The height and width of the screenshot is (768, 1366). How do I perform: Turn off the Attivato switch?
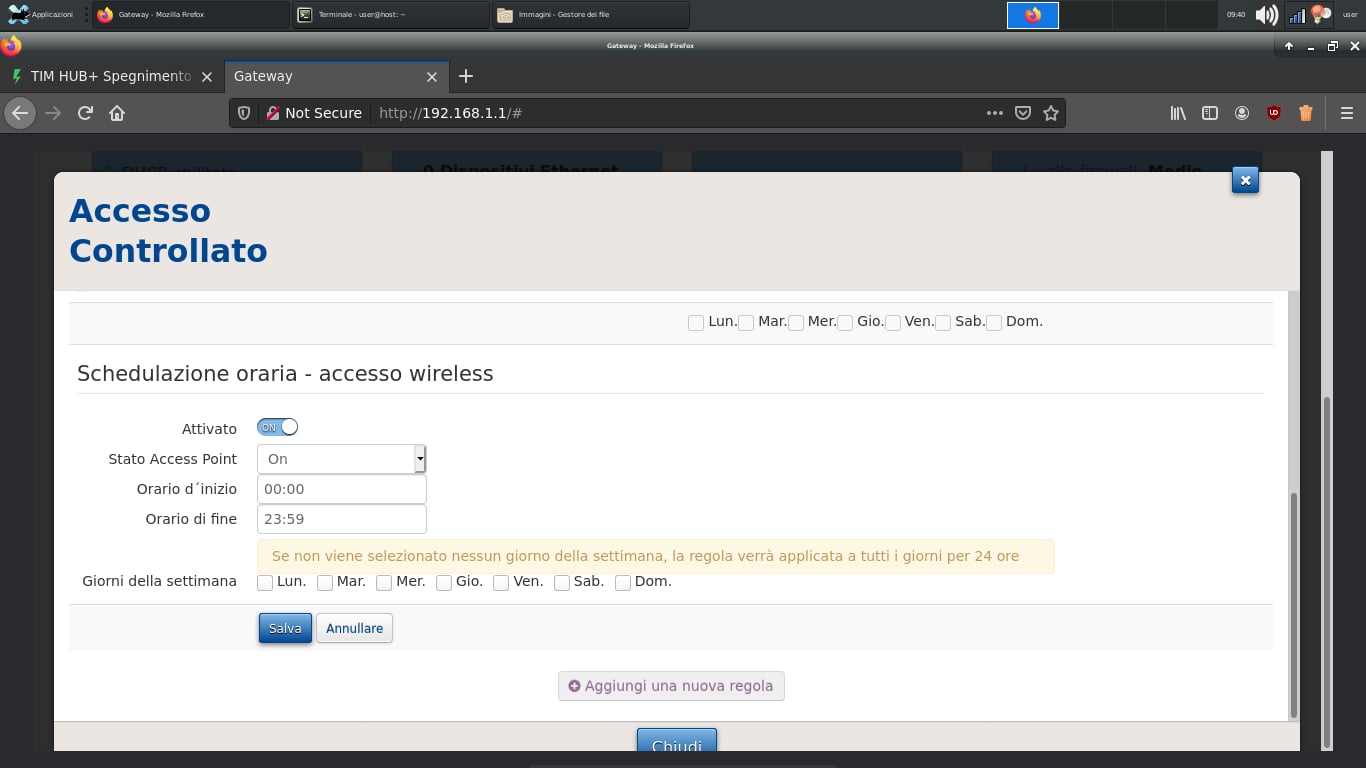pyautogui.click(x=278, y=427)
